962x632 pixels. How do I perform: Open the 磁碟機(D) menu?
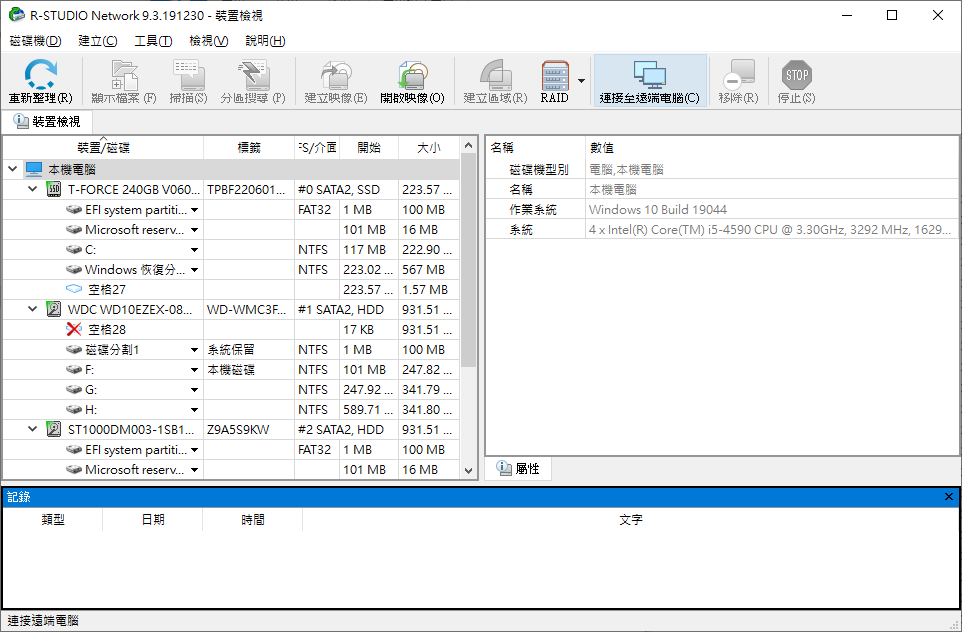(36, 41)
